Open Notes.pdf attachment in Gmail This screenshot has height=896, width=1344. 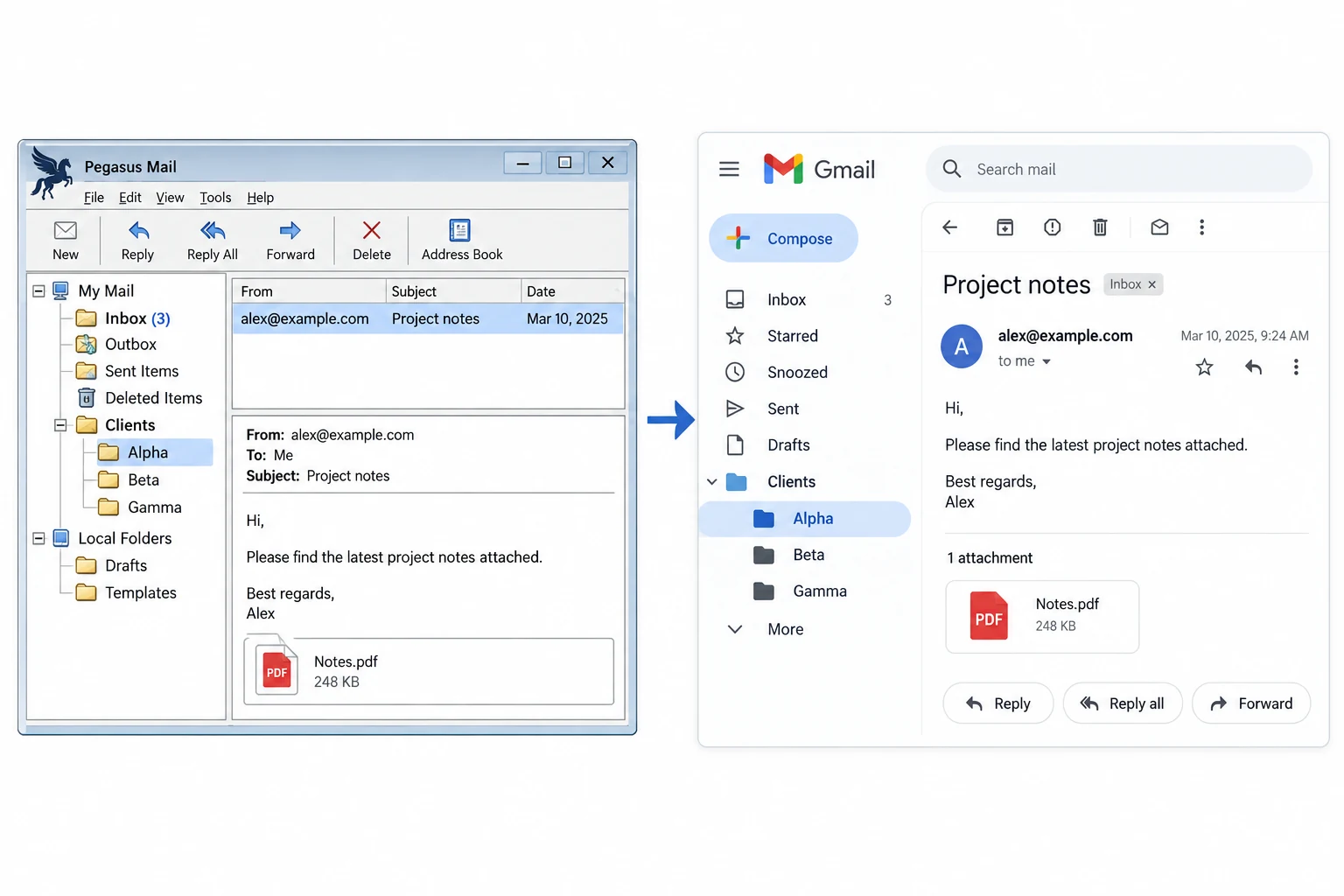[x=1042, y=617]
